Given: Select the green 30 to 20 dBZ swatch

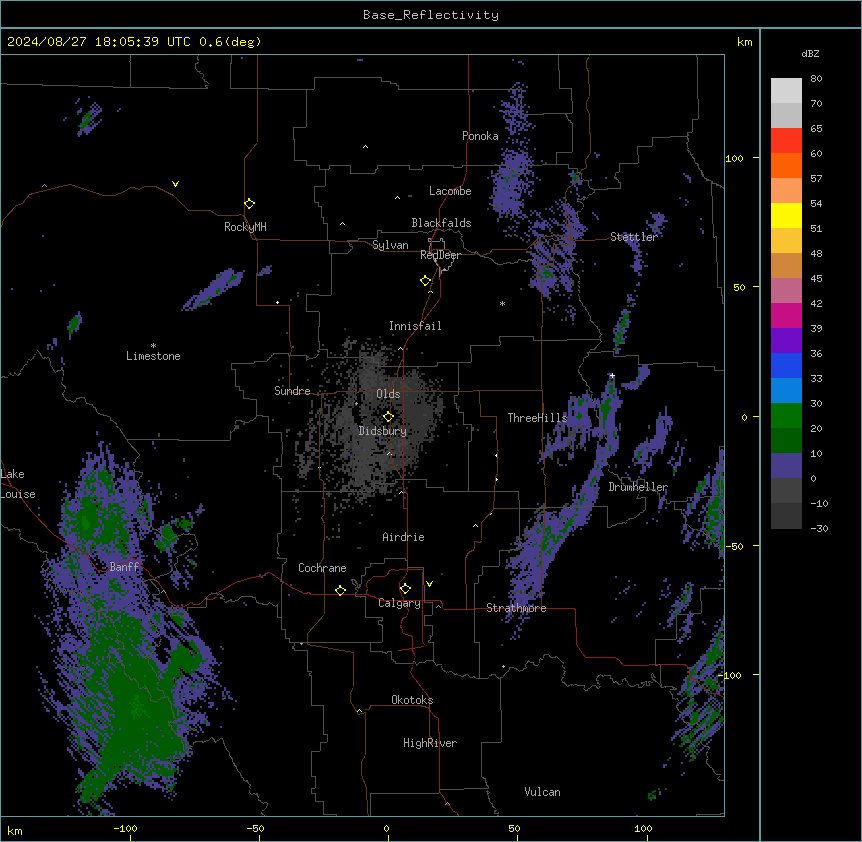Looking at the screenshot, I should [786, 416].
